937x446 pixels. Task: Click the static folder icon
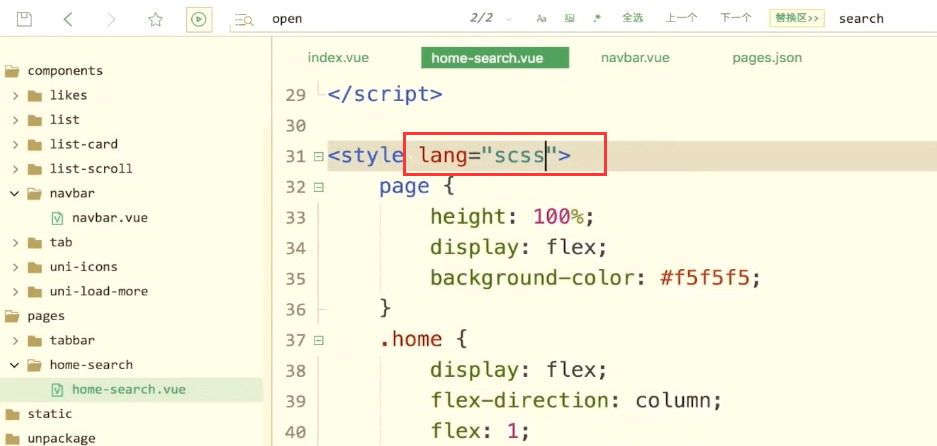[x=12, y=414]
